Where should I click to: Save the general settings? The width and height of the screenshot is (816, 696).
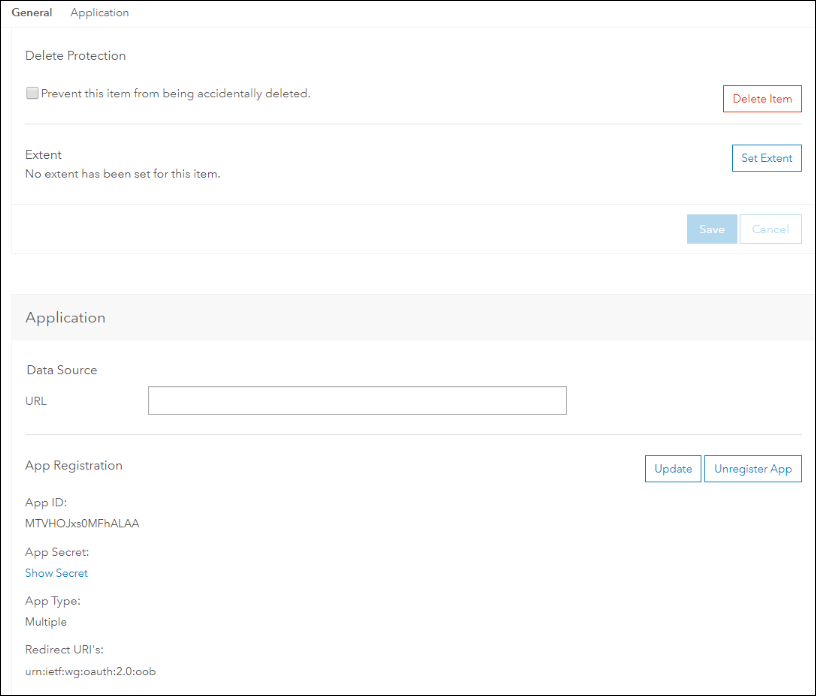coord(712,229)
